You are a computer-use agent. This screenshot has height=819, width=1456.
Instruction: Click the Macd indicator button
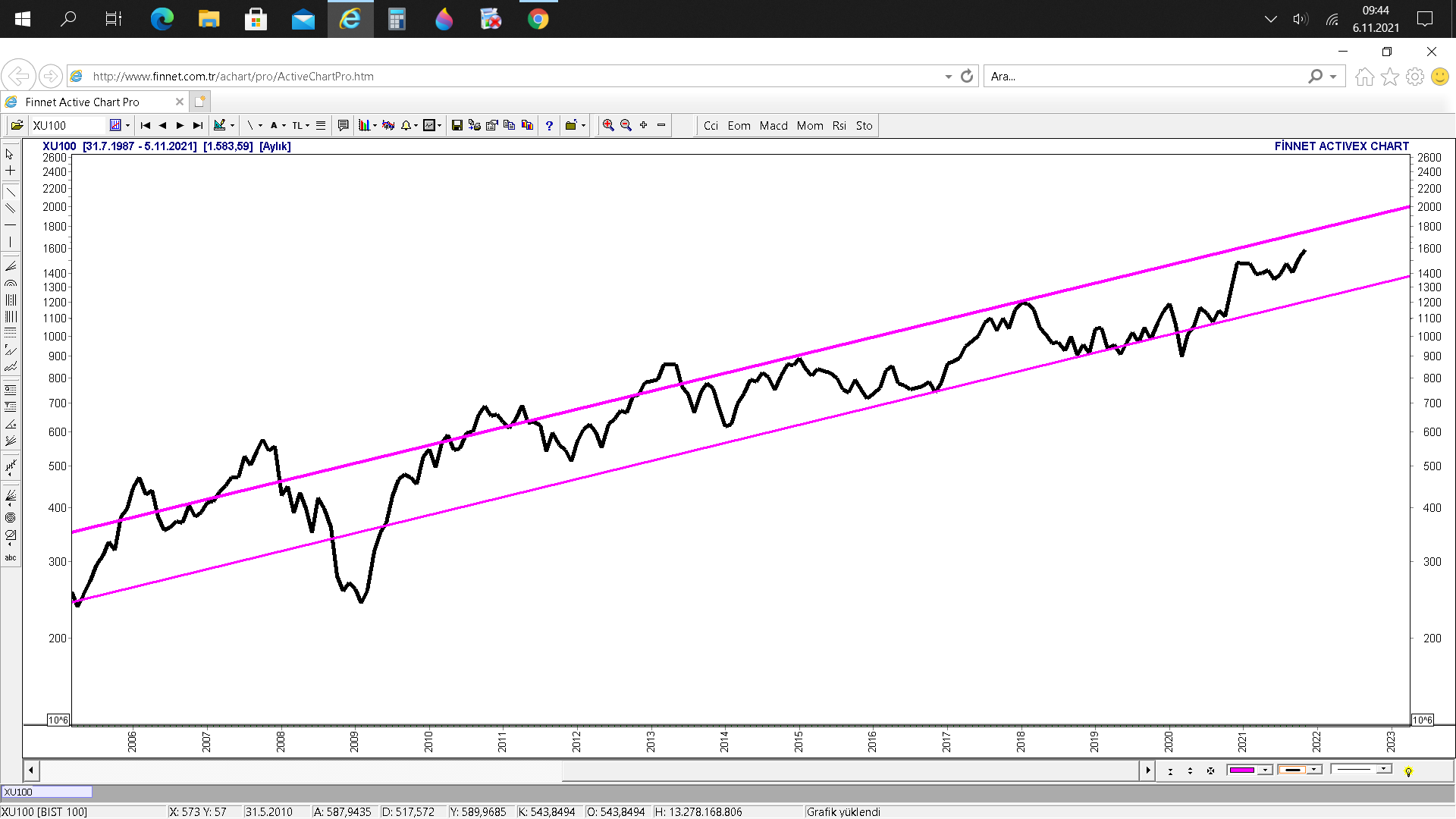pyautogui.click(x=773, y=126)
